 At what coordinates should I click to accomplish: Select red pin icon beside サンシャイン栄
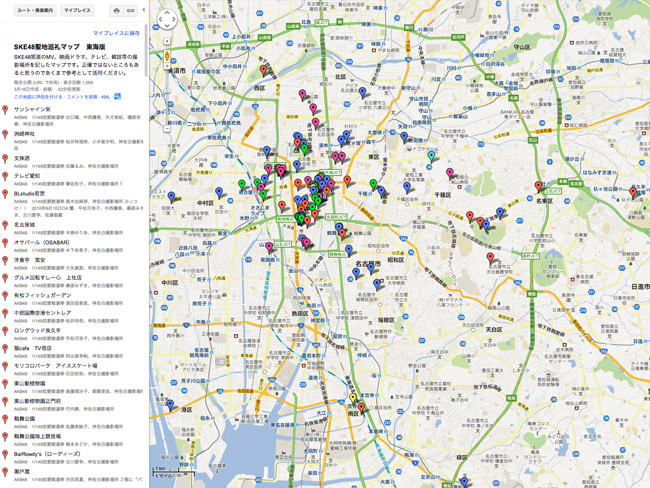[5, 110]
